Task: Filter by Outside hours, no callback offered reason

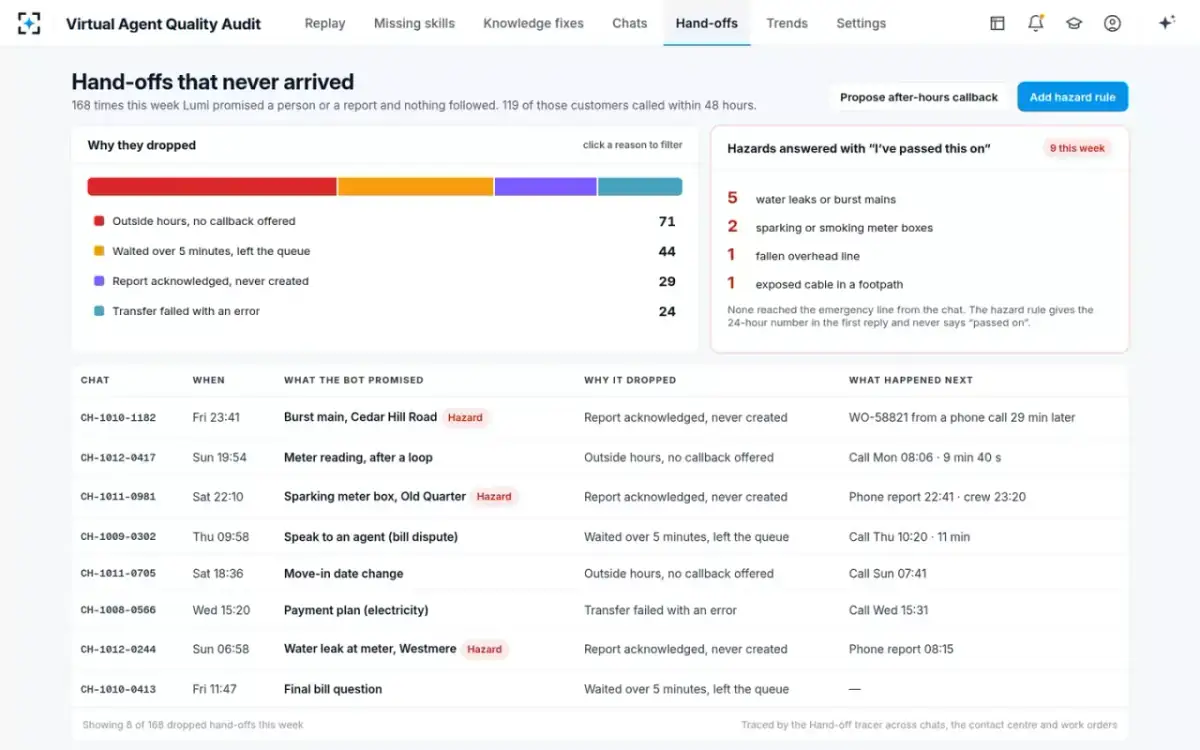Action: pyautogui.click(x=385, y=221)
